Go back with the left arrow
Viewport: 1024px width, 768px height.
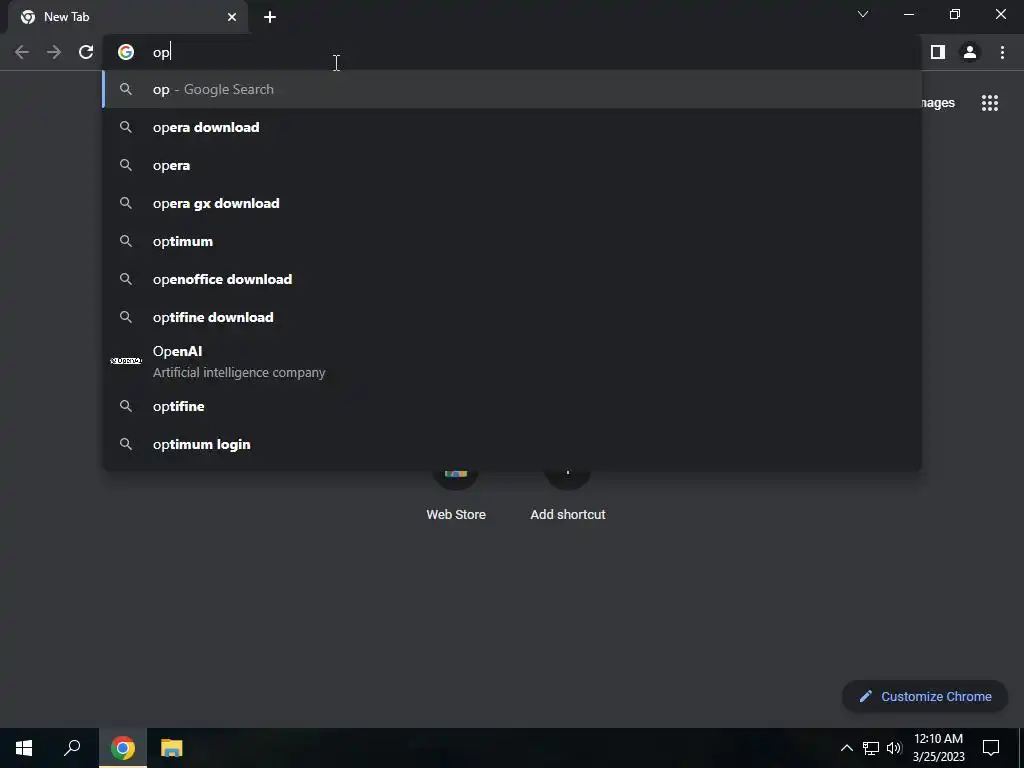[22, 52]
